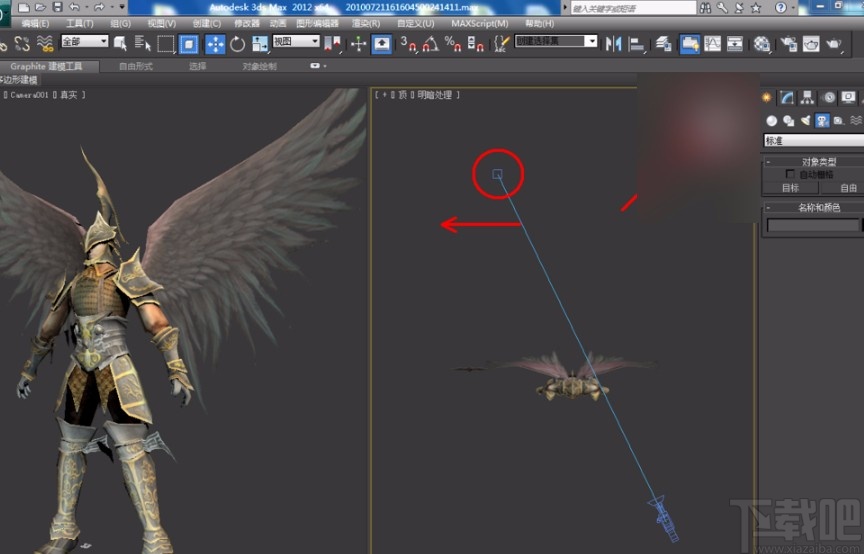This screenshot has width=864, height=554.
Task: Switch to the 自由形式 ribbon tab
Action: 136,66
